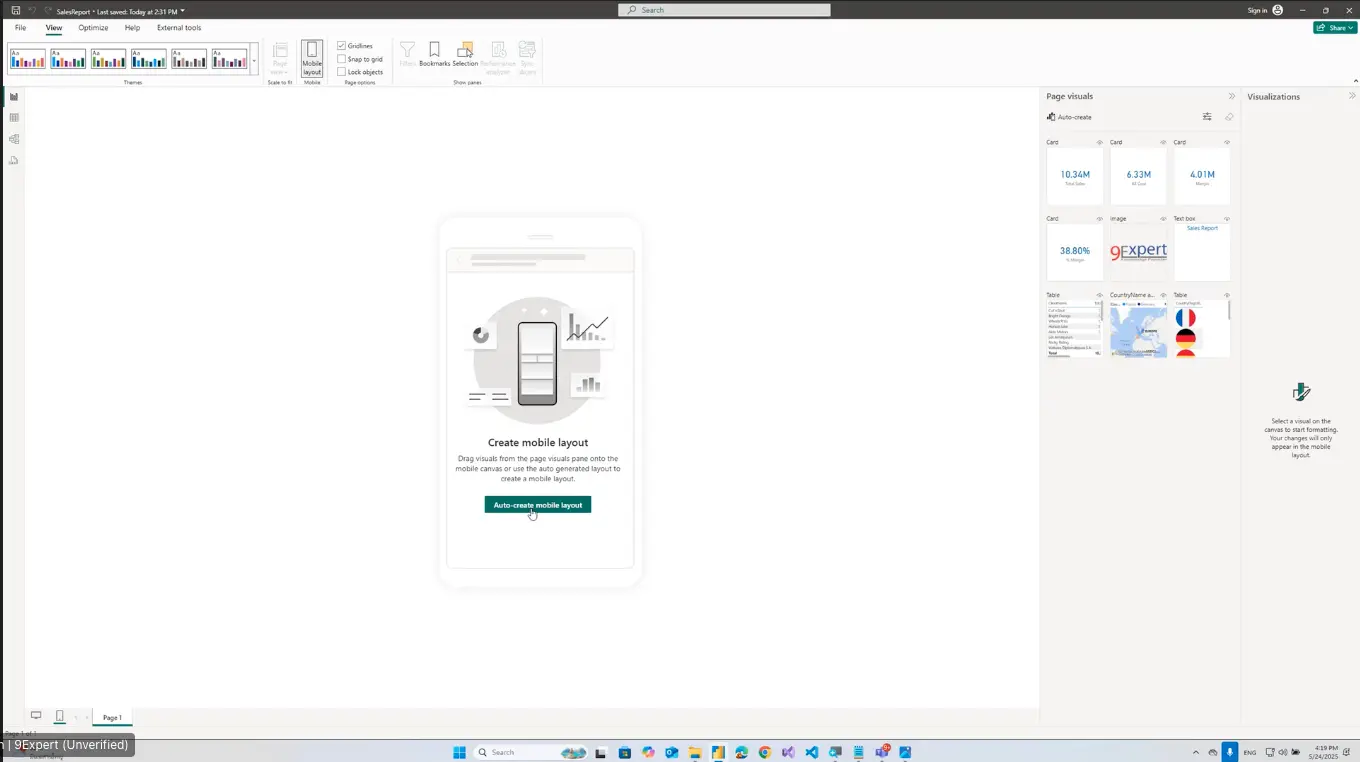This screenshot has height=762, width=1360.
Task: Click the microphone icon in system tray
Action: pos(1230,752)
